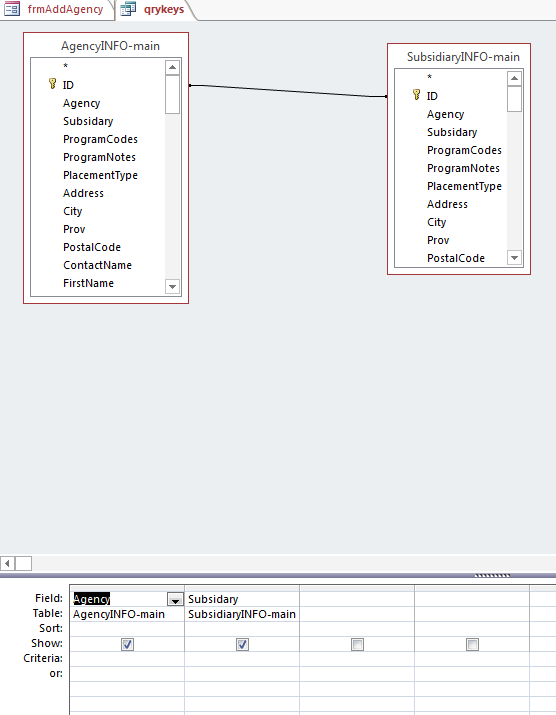Image resolution: width=556 pixels, height=715 pixels.
Task: Check Show box in third grid column
Action: click(x=357, y=644)
